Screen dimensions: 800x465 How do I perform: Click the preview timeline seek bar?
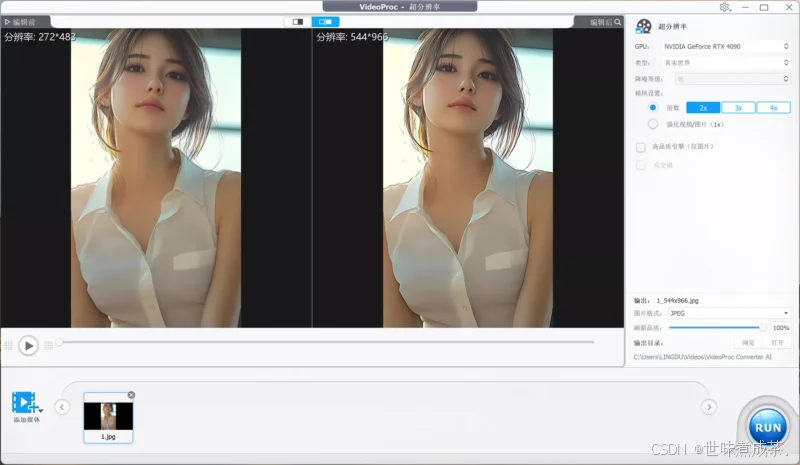point(327,342)
